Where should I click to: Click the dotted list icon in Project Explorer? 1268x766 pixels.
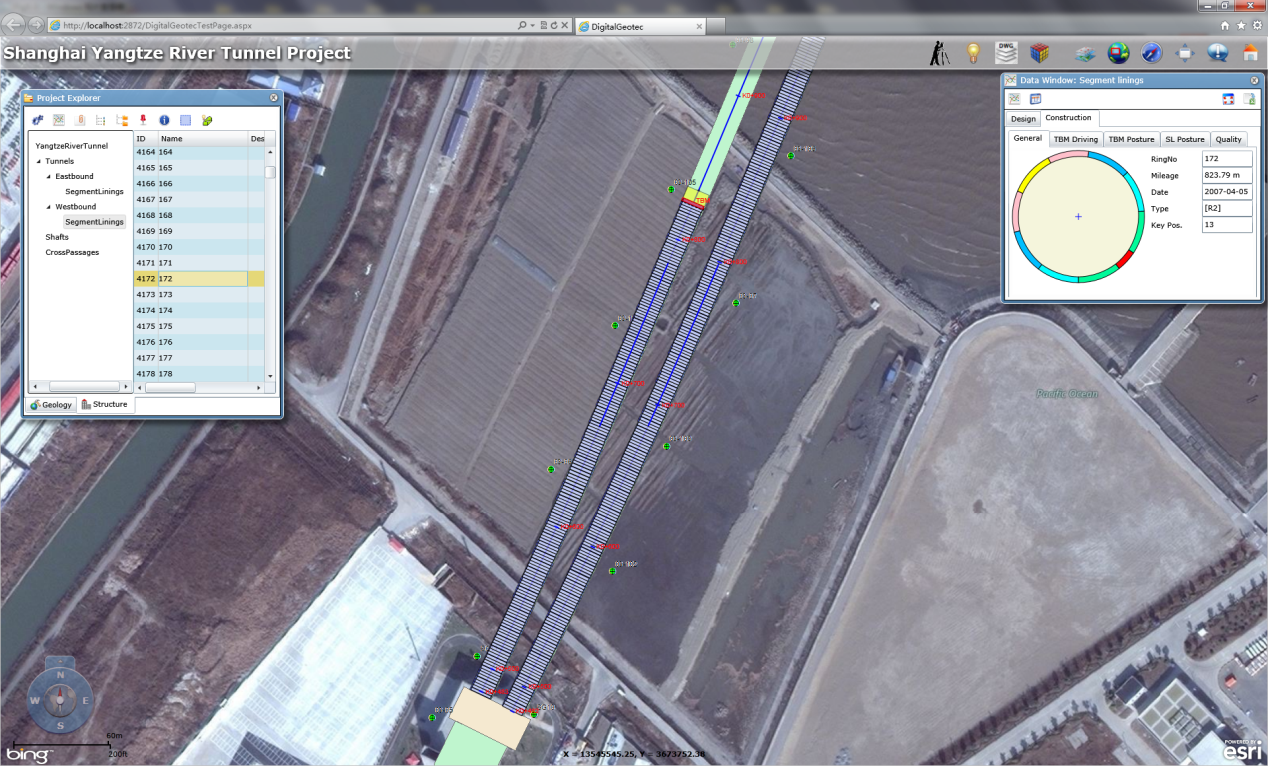(101, 120)
